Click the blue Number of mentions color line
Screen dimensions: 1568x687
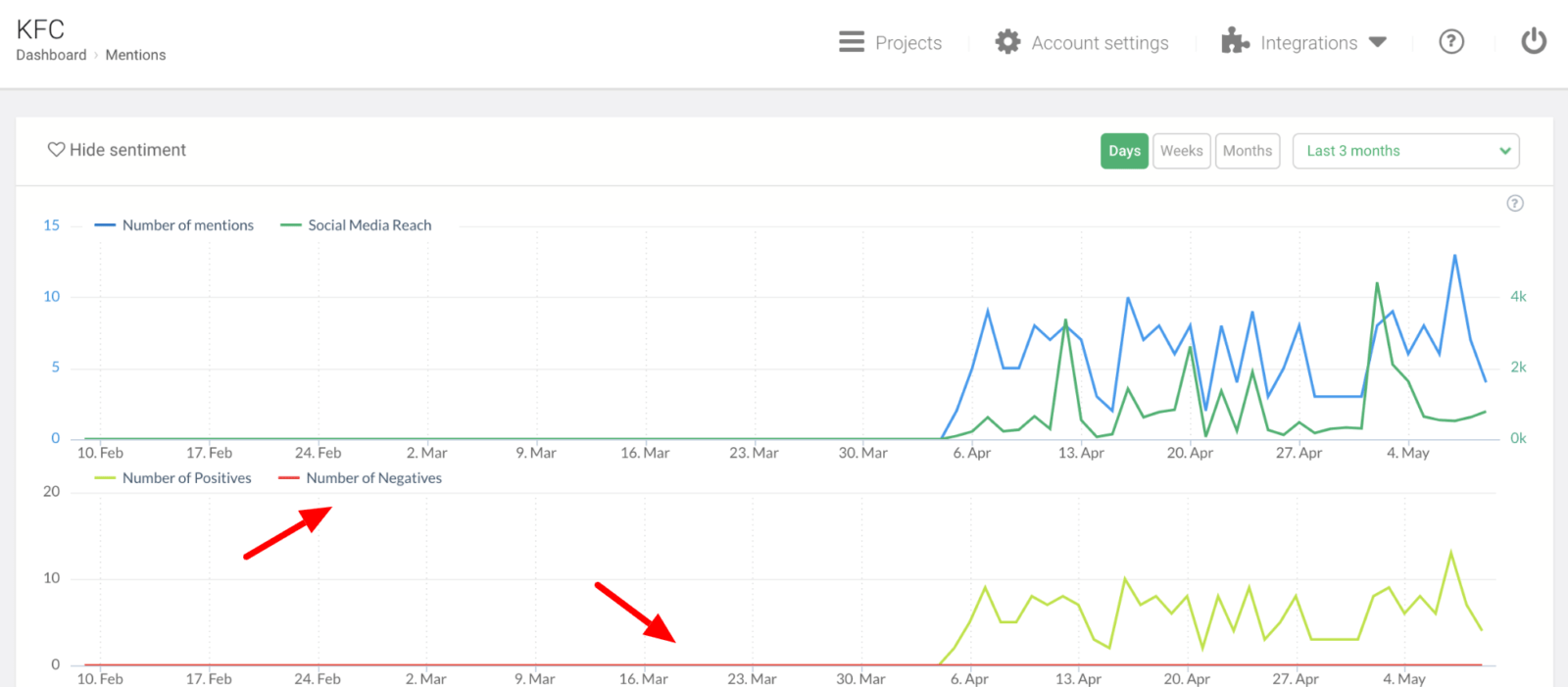click(x=105, y=225)
